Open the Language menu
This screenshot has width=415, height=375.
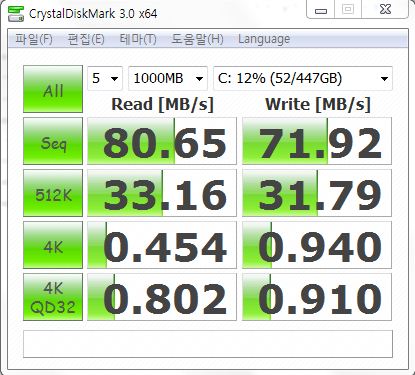coord(264,39)
